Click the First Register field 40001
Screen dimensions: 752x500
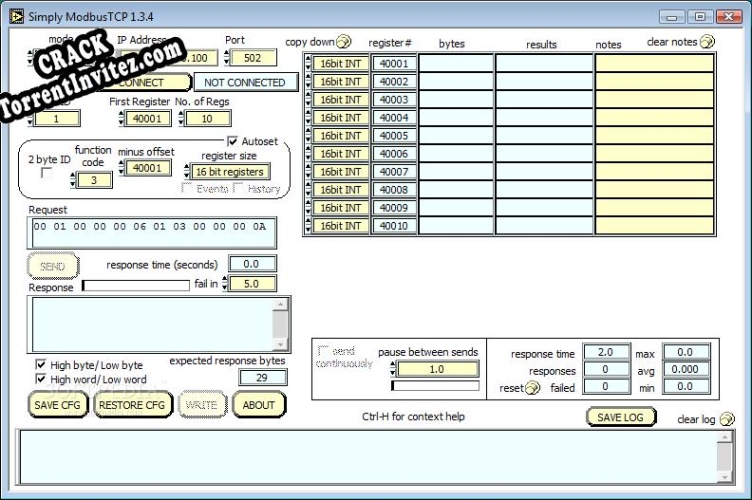(x=147, y=118)
